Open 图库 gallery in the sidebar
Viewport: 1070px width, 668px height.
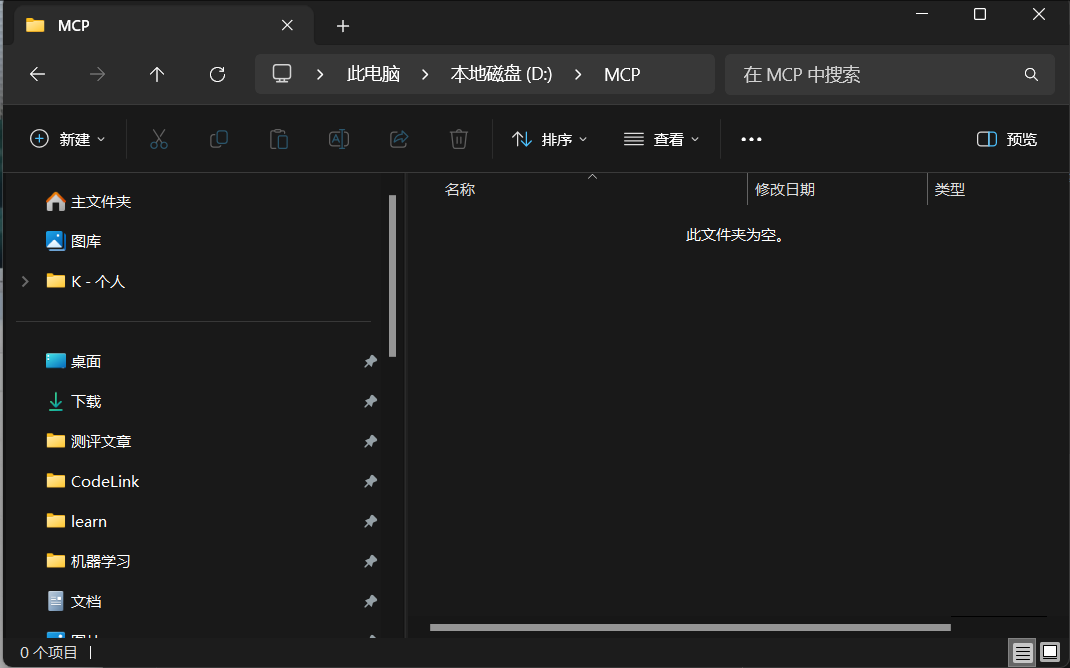pyautogui.click(x=73, y=241)
